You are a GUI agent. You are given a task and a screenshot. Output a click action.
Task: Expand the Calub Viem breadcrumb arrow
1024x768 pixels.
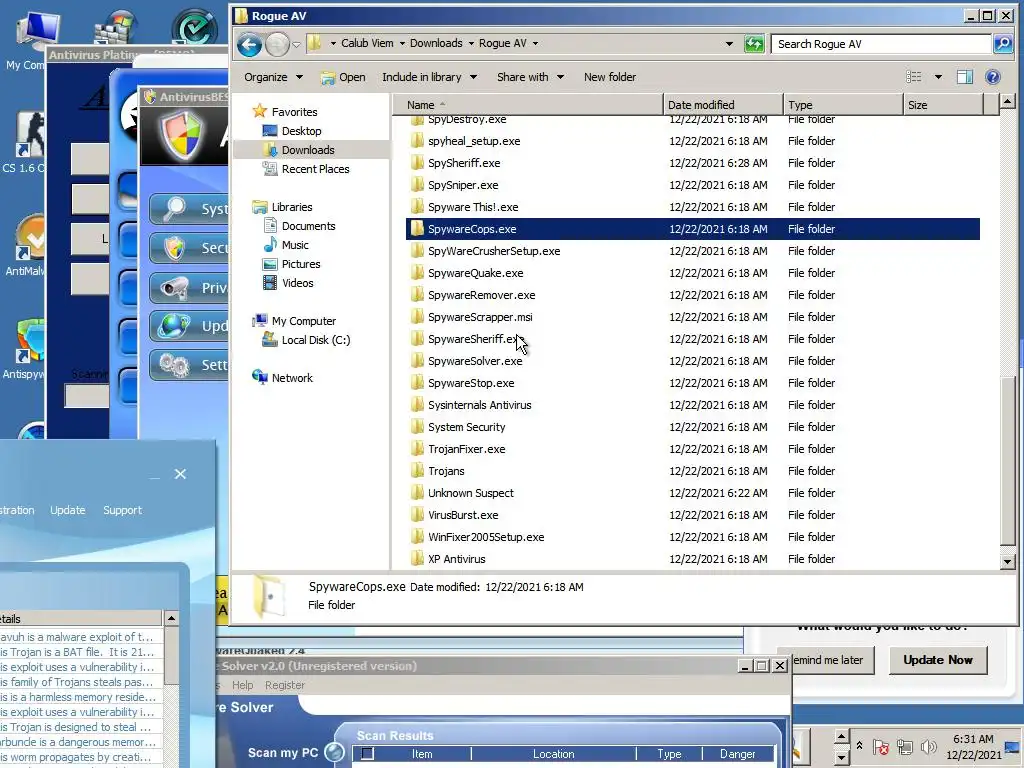402,43
